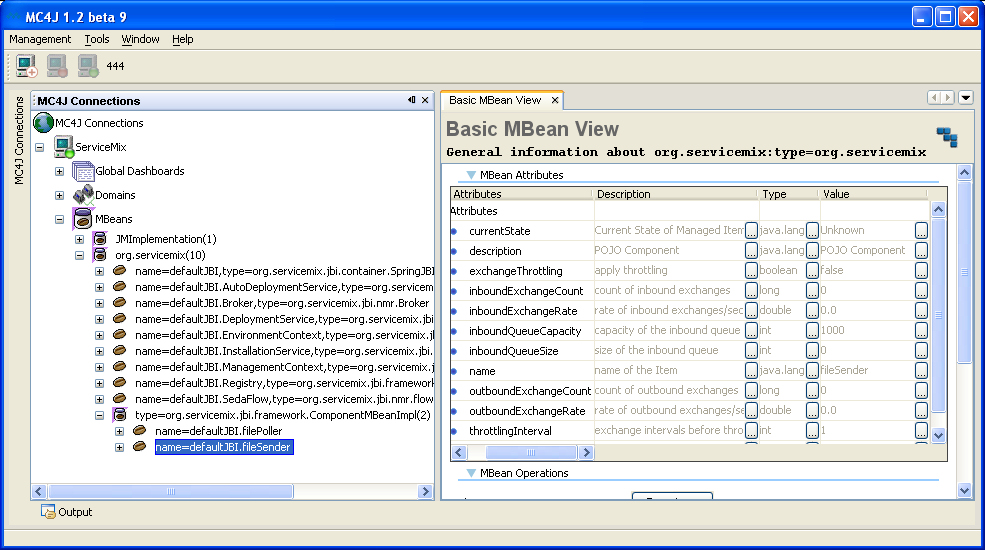Click the MBeans jar icon
Image resolution: width=985 pixels, height=550 pixels.
coord(83,219)
